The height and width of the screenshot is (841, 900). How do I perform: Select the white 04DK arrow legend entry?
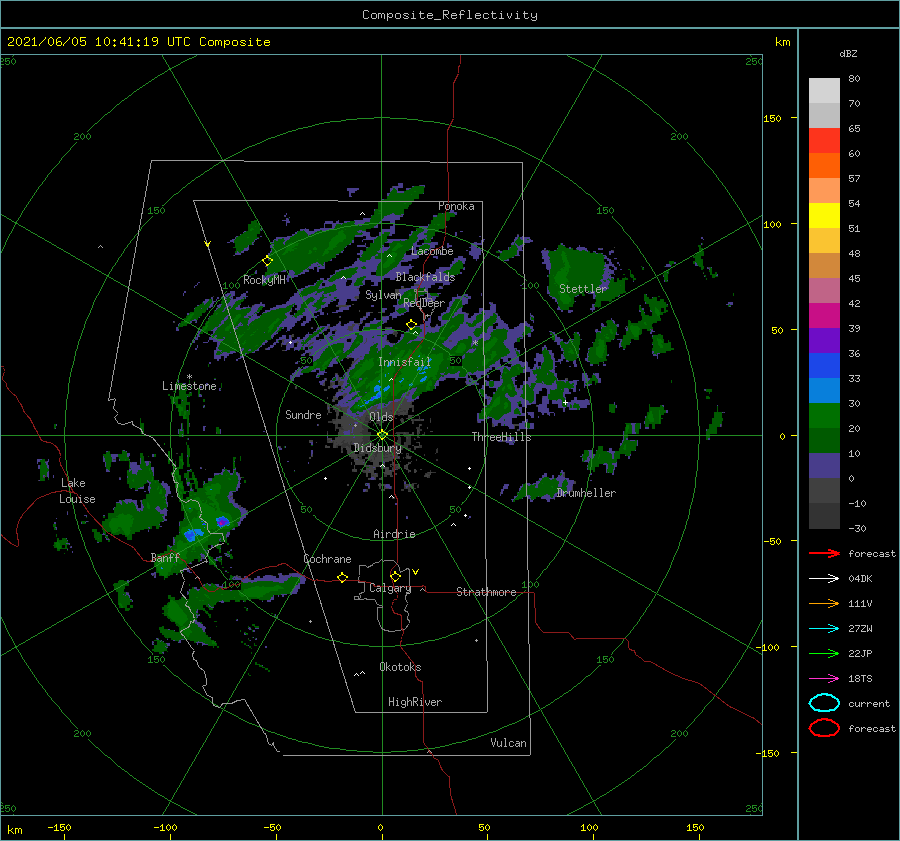[x=824, y=578]
